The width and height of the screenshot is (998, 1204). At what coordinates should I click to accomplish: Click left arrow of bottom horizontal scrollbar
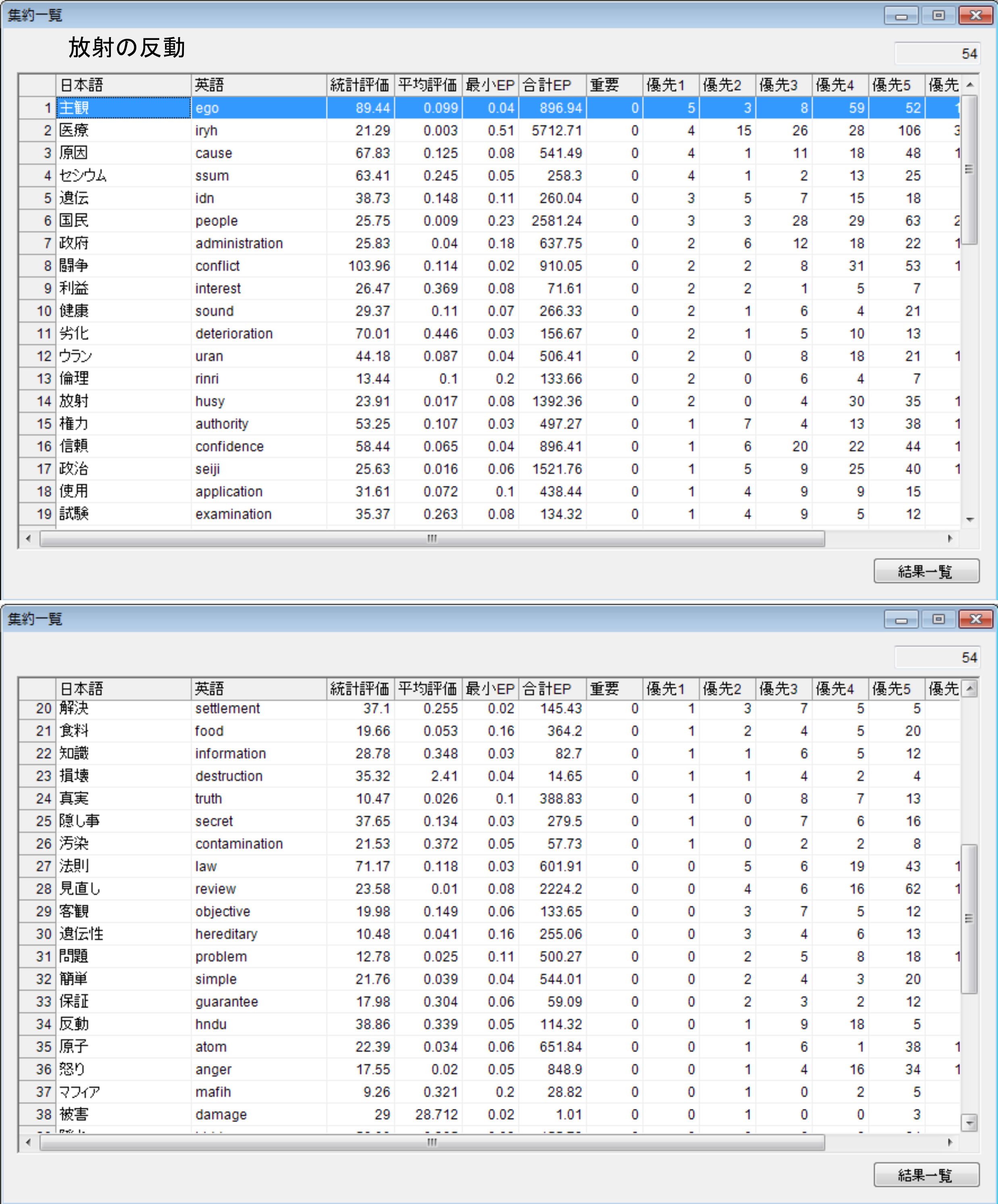point(29,1142)
